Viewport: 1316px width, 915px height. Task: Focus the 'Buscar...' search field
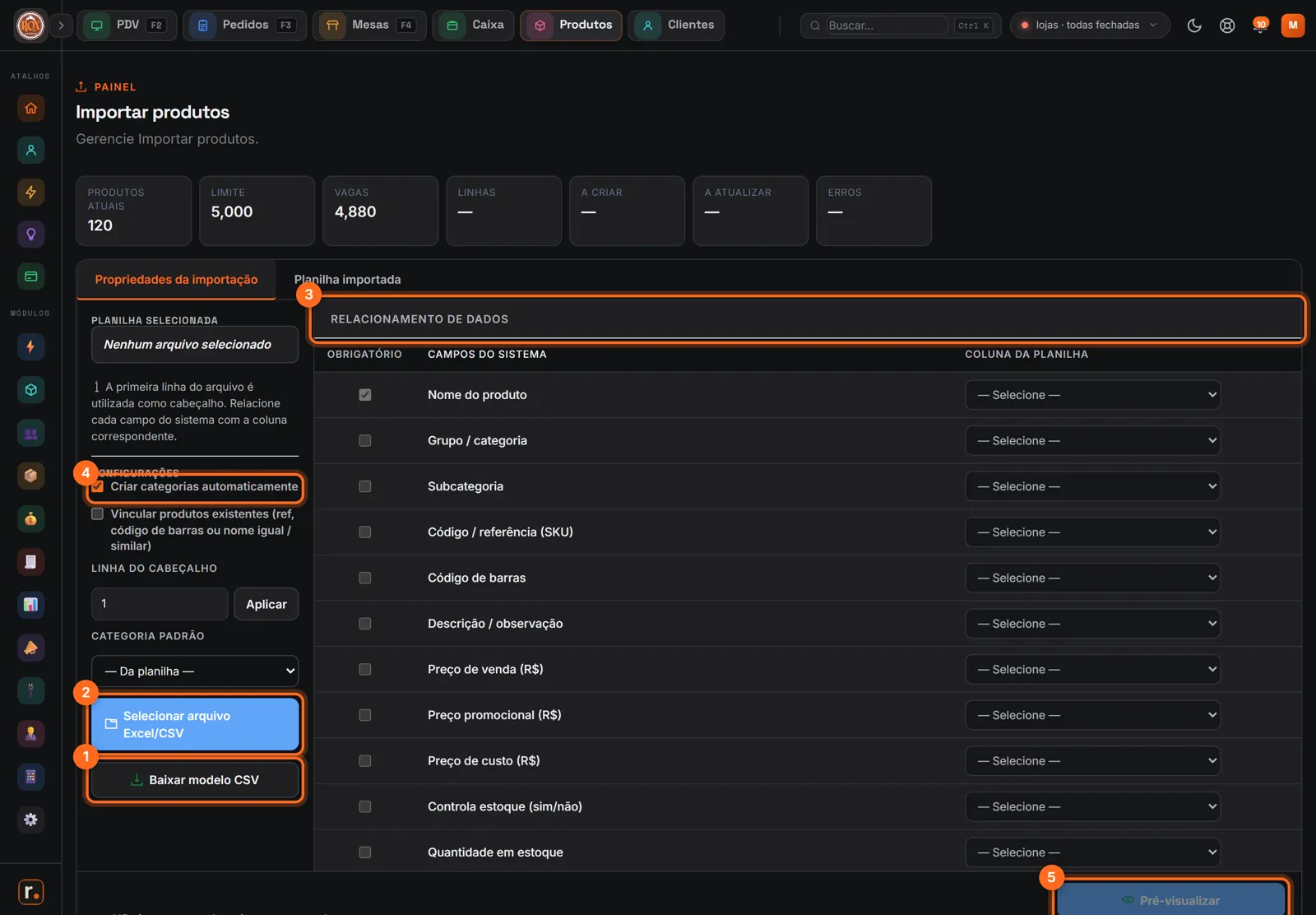click(887, 26)
